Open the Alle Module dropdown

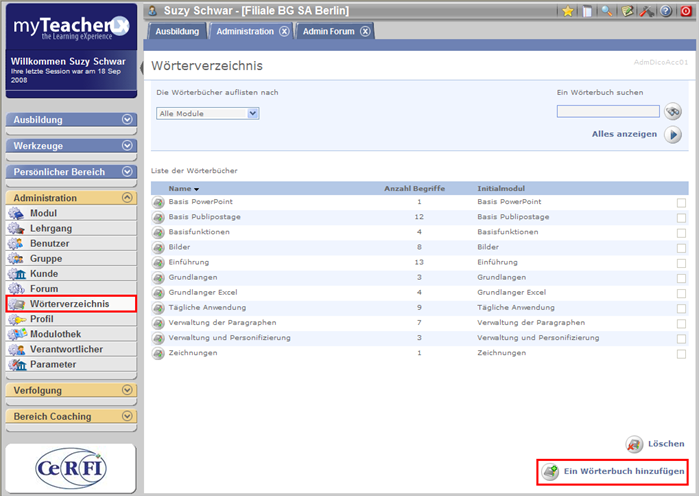208,113
